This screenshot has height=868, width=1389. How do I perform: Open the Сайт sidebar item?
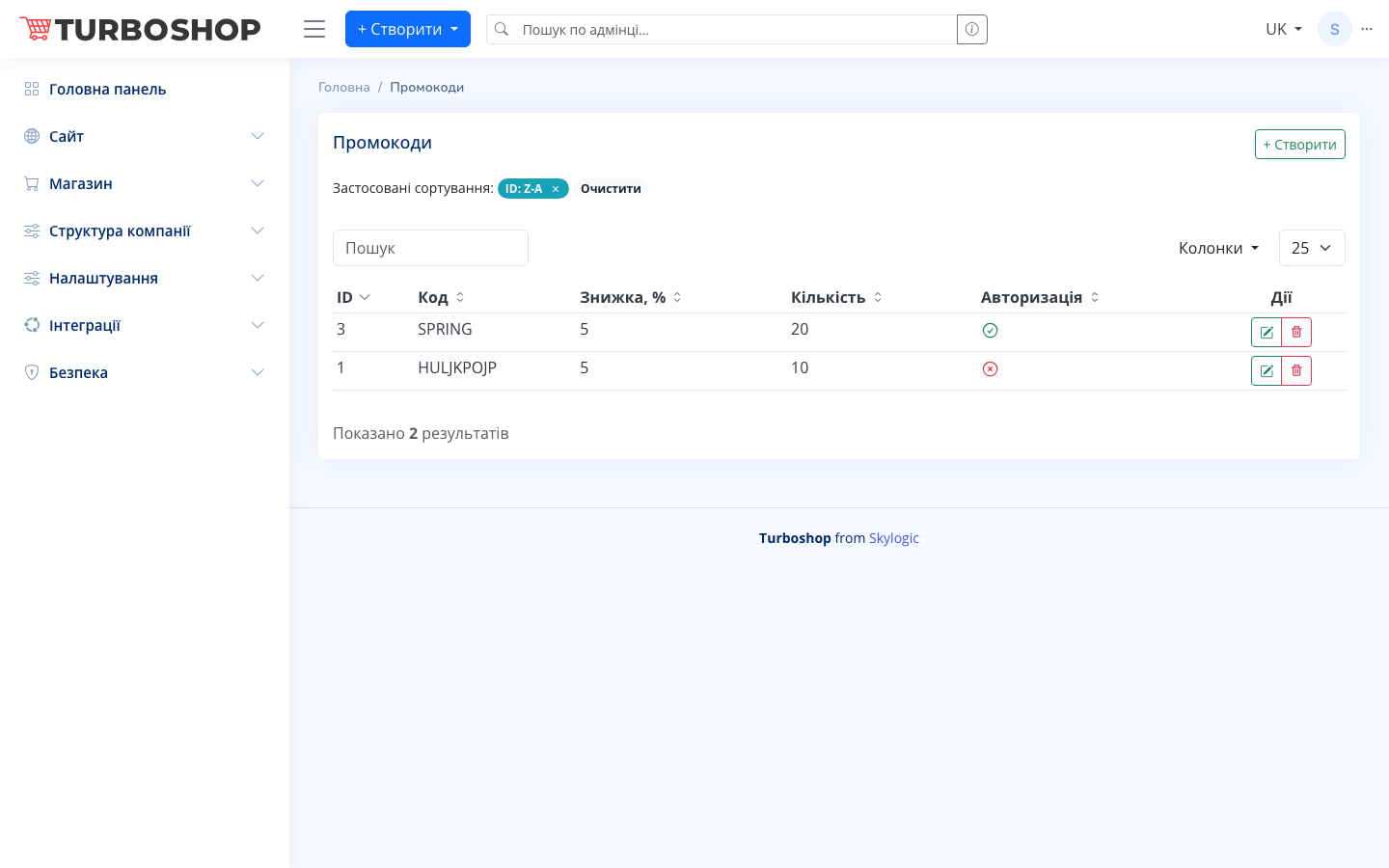point(145,136)
